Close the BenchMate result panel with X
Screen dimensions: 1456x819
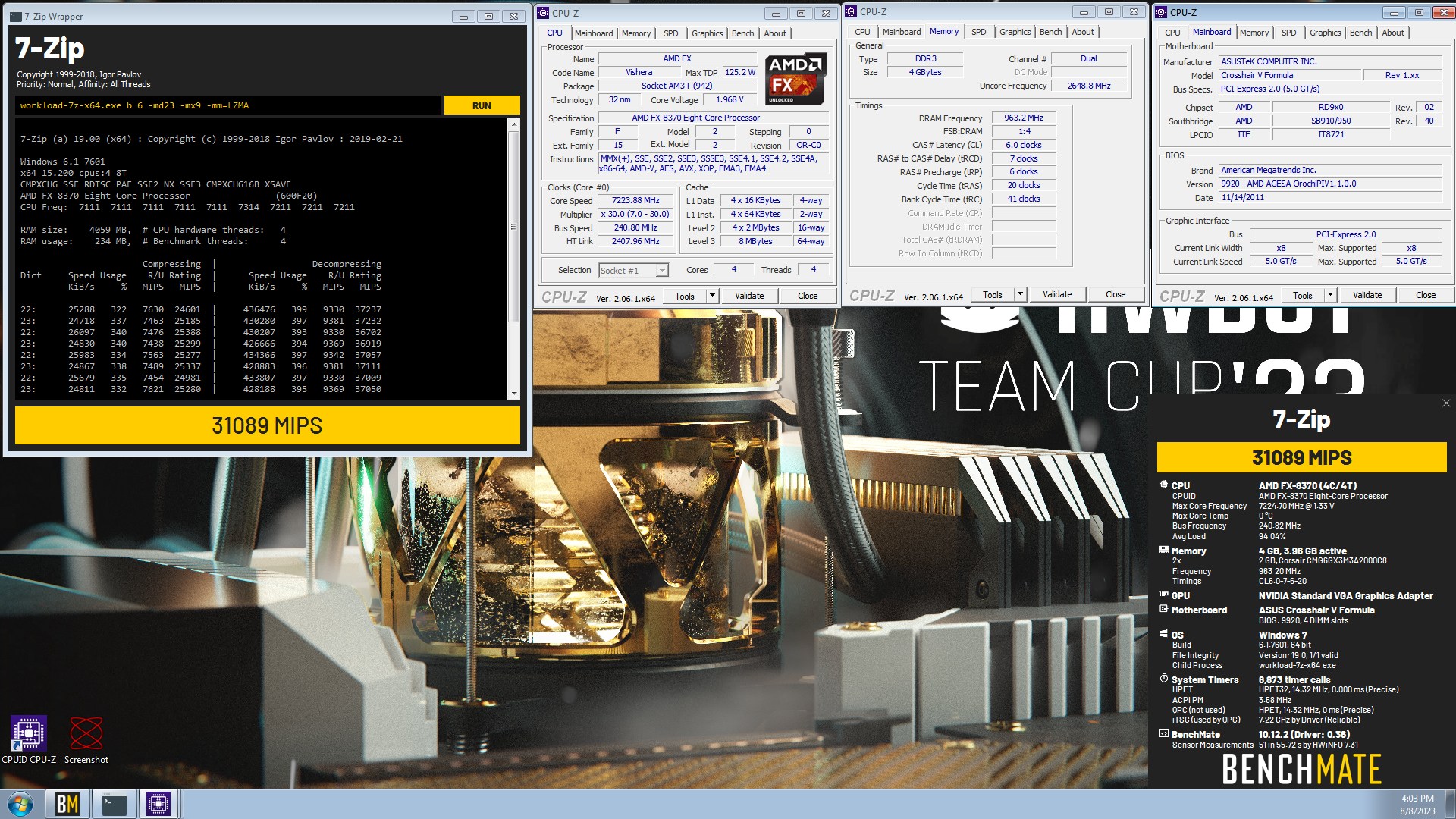pyautogui.click(x=1445, y=403)
